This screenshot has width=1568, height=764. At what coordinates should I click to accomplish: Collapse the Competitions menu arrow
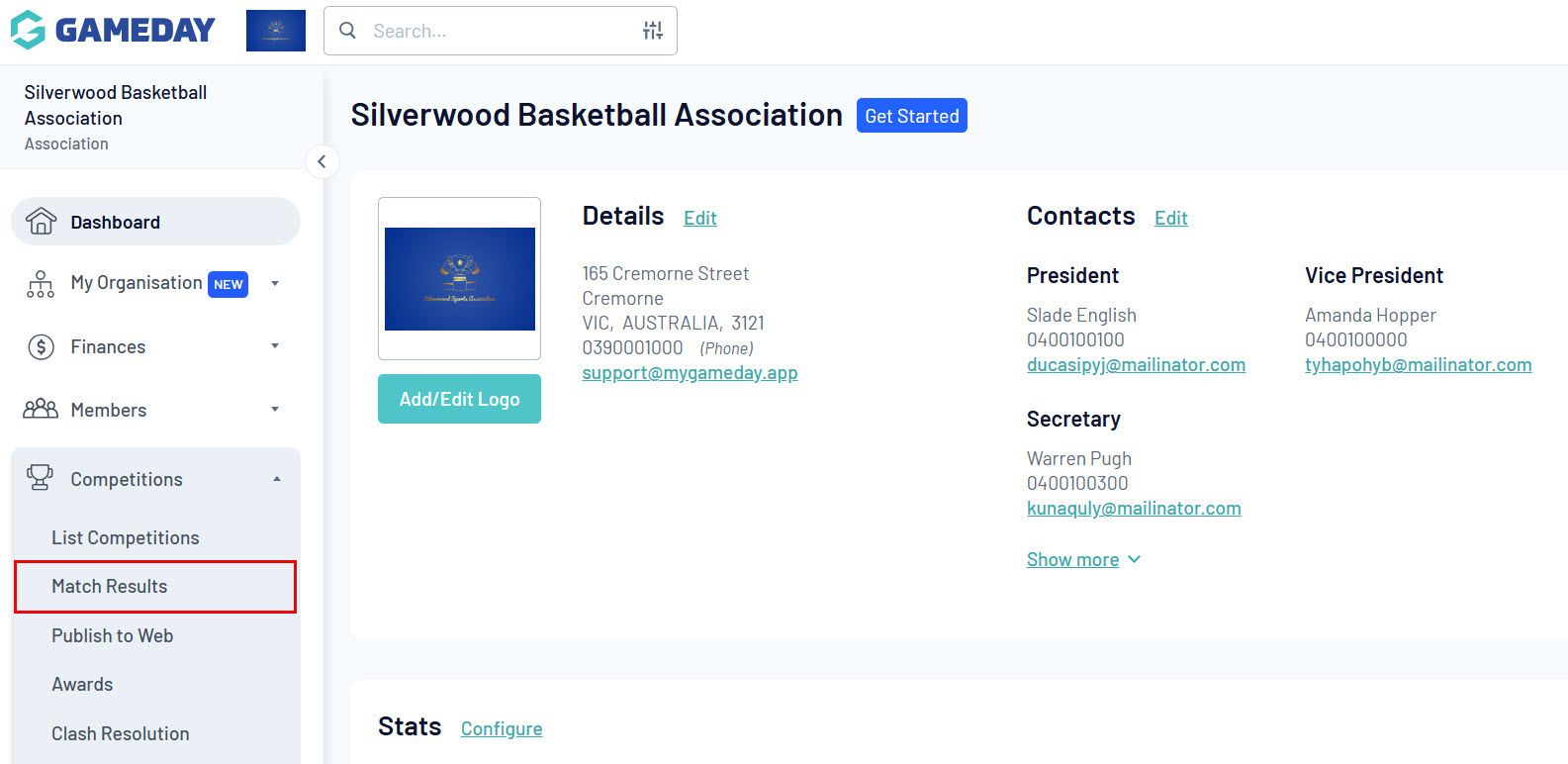pyautogui.click(x=277, y=479)
